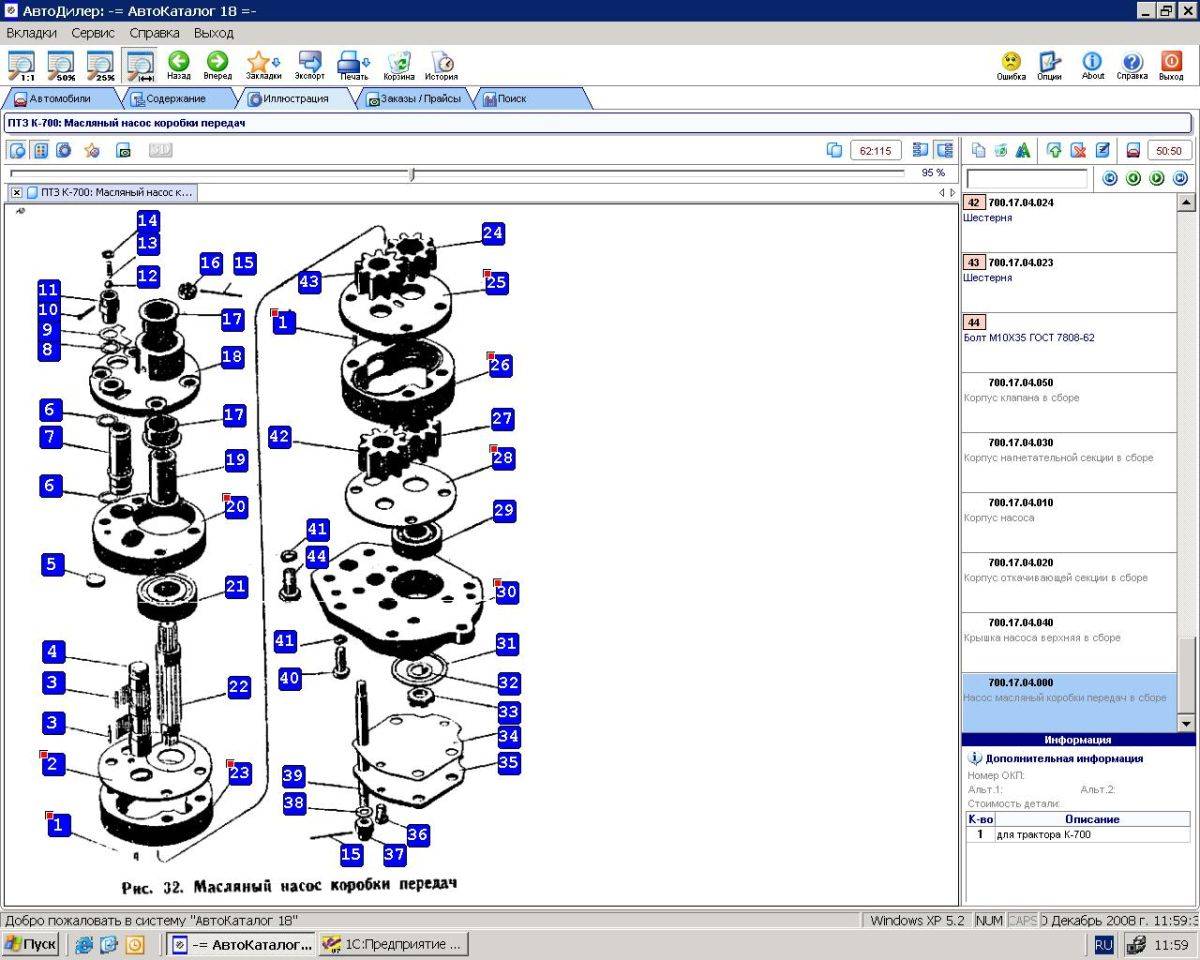Select Крышка насоса верхняя в сборе row
Image resolution: width=1200 pixels, height=960 pixels.
(x=1070, y=643)
